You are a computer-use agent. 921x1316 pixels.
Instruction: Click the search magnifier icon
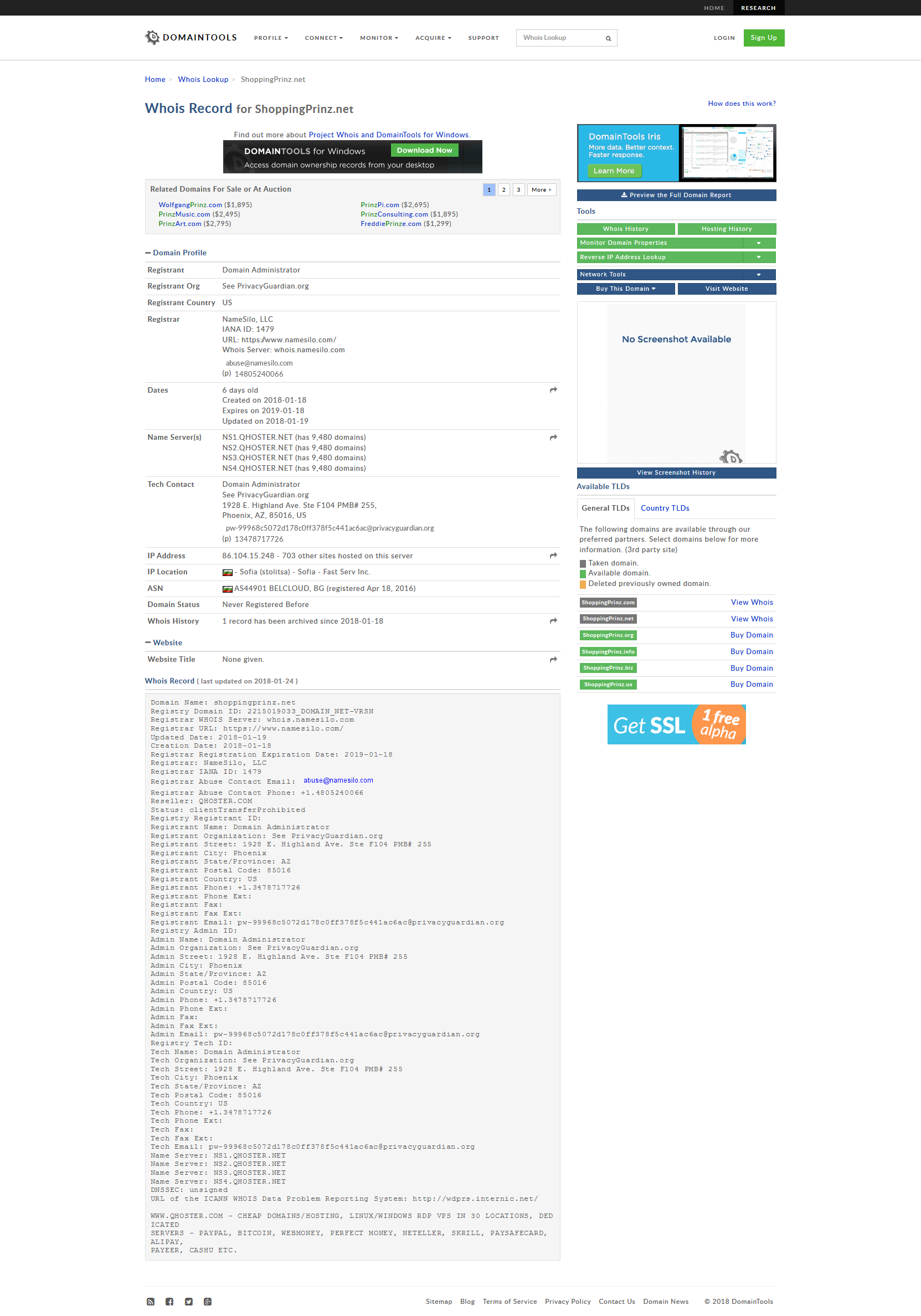[608, 38]
